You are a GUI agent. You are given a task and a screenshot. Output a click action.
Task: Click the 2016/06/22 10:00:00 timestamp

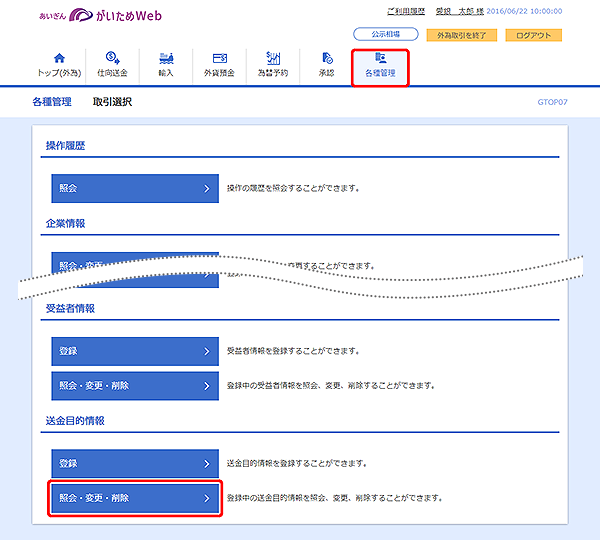[524, 11]
